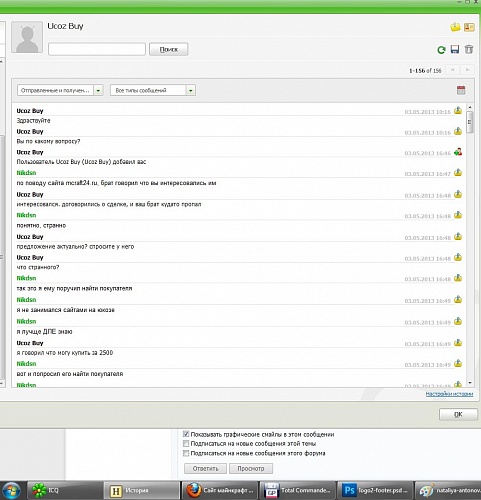Click message icon in the header above 'что странного?'

click(458, 257)
